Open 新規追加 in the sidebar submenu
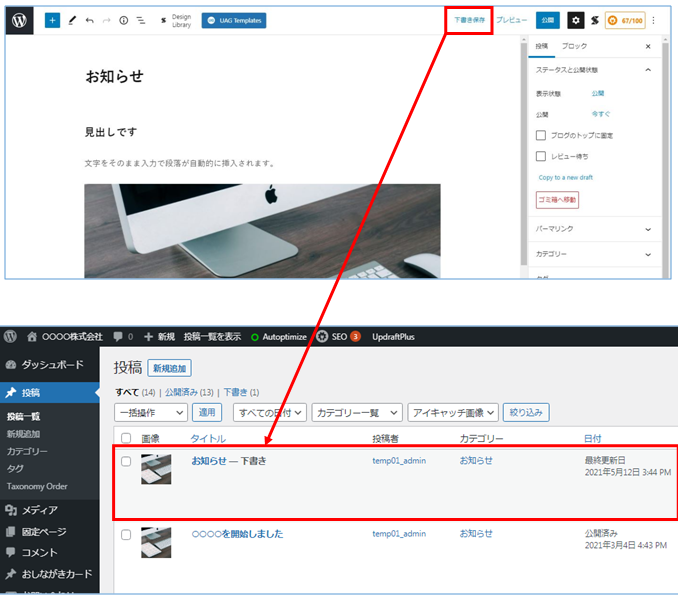This screenshot has width=678, height=600. (x=23, y=434)
